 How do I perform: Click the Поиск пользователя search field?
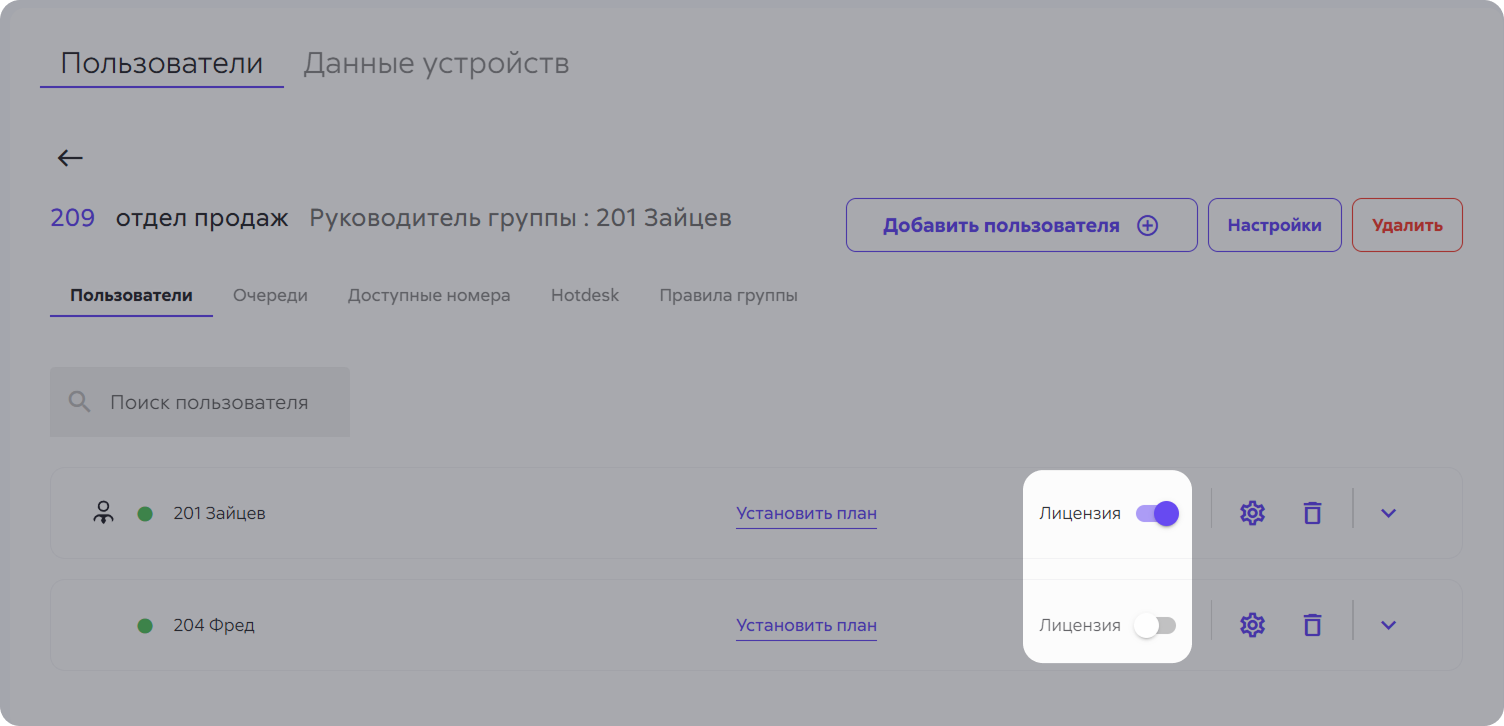click(200, 401)
